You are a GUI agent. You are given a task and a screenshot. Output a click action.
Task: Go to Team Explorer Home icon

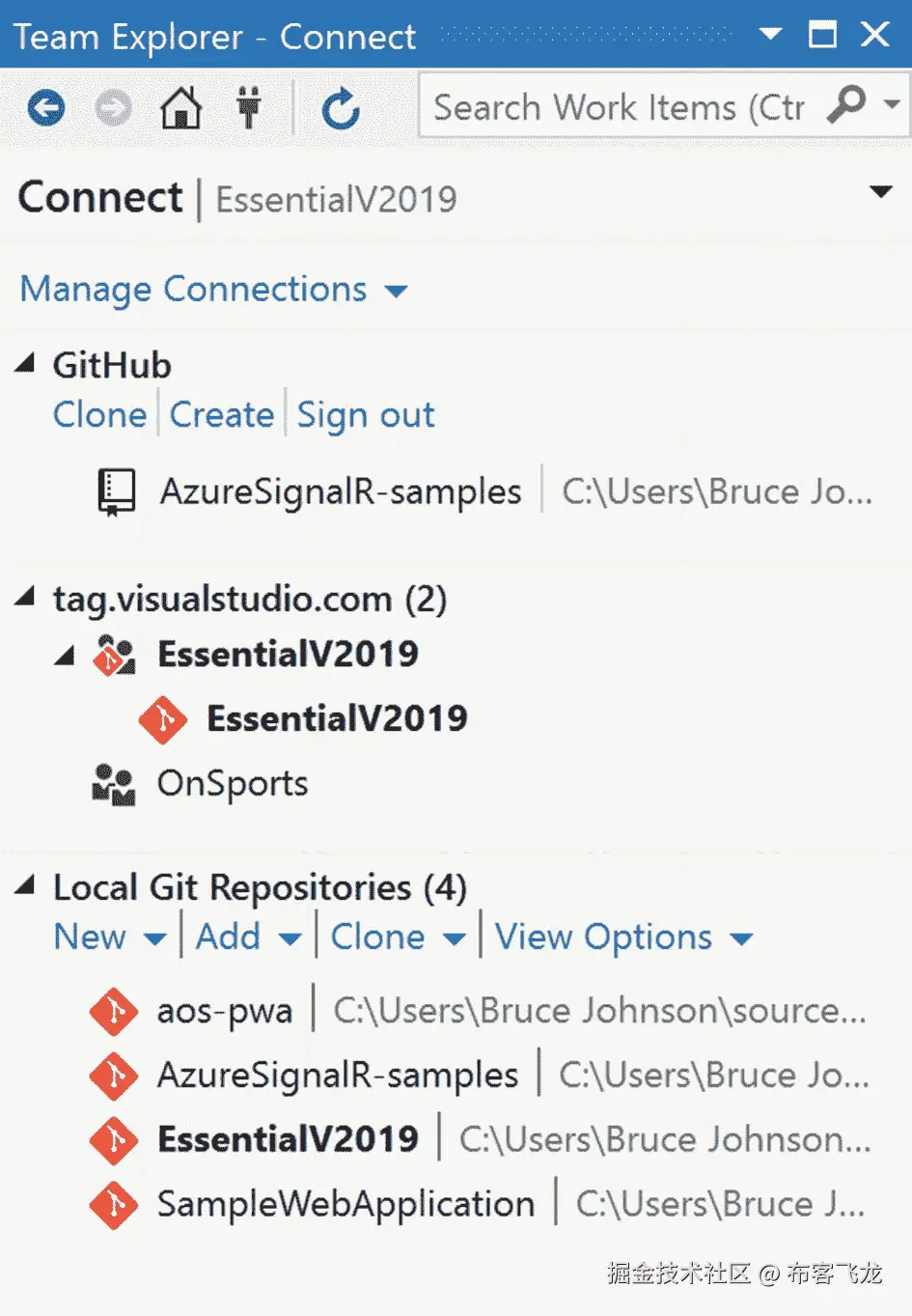[x=180, y=107]
